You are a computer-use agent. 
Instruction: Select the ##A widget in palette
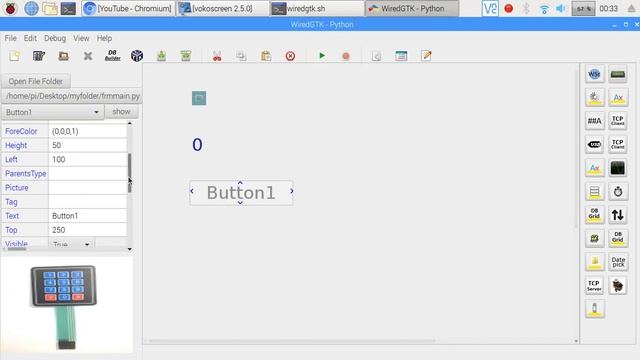coord(594,121)
